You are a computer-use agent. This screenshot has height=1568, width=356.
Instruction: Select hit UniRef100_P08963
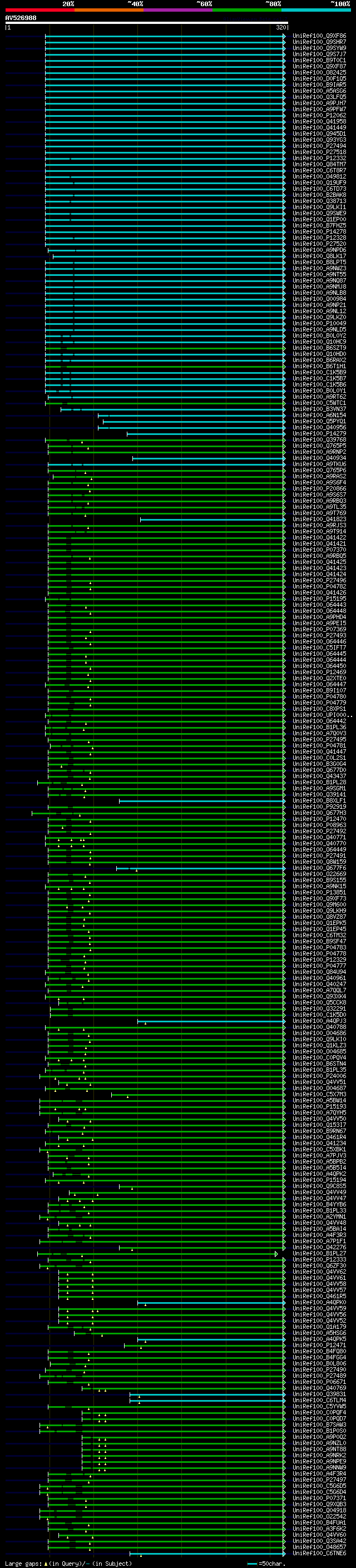pyautogui.click(x=319, y=825)
